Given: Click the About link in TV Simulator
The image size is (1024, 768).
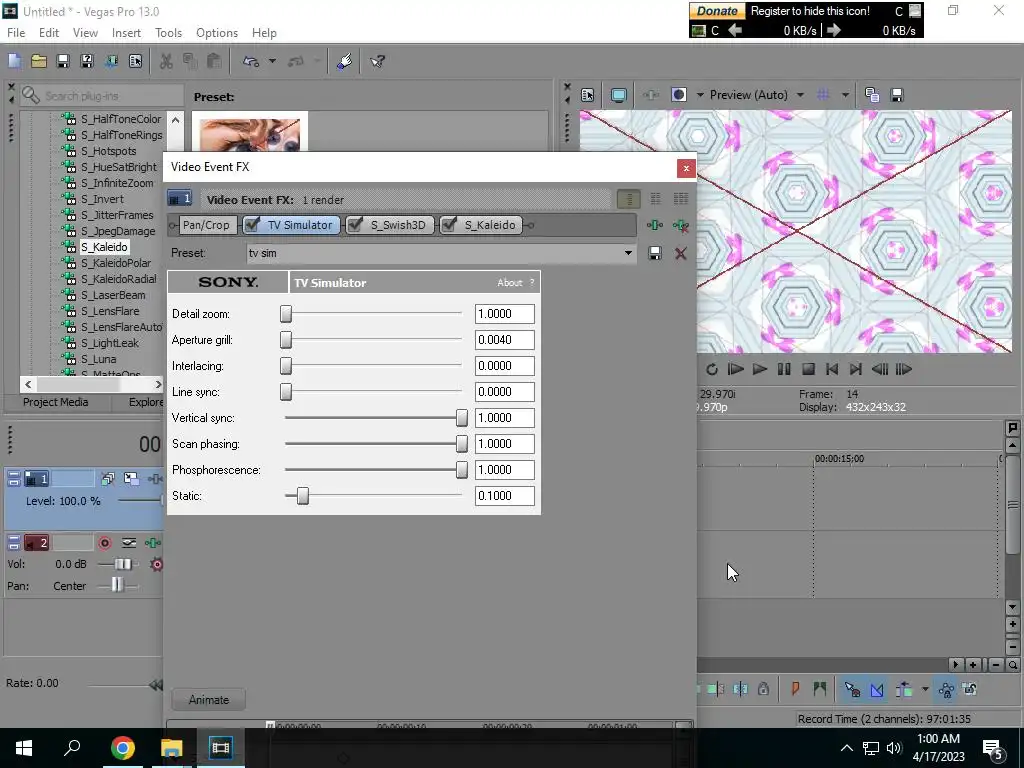Looking at the screenshot, I should coord(509,283).
